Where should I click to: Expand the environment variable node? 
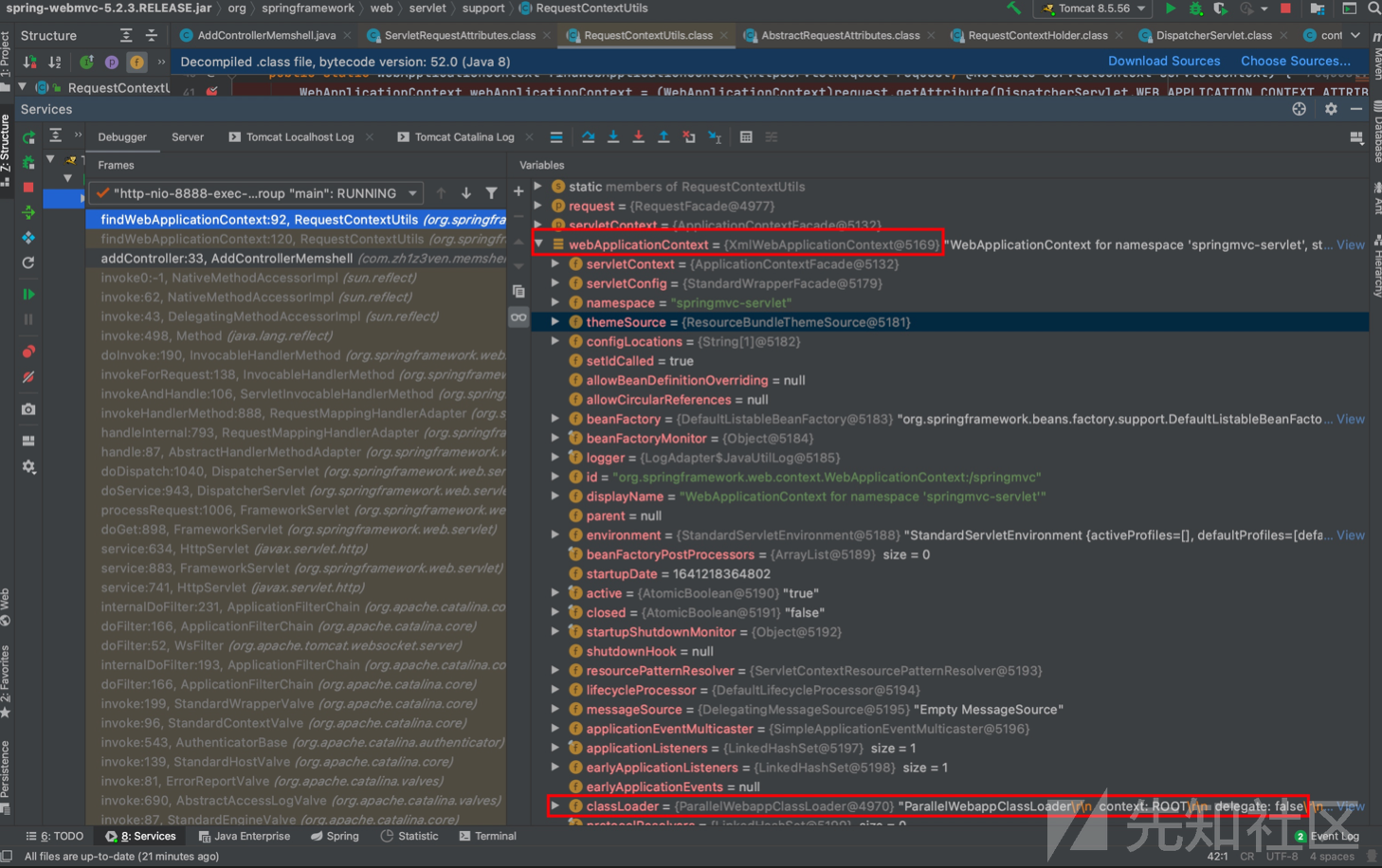tap(555, 535)
